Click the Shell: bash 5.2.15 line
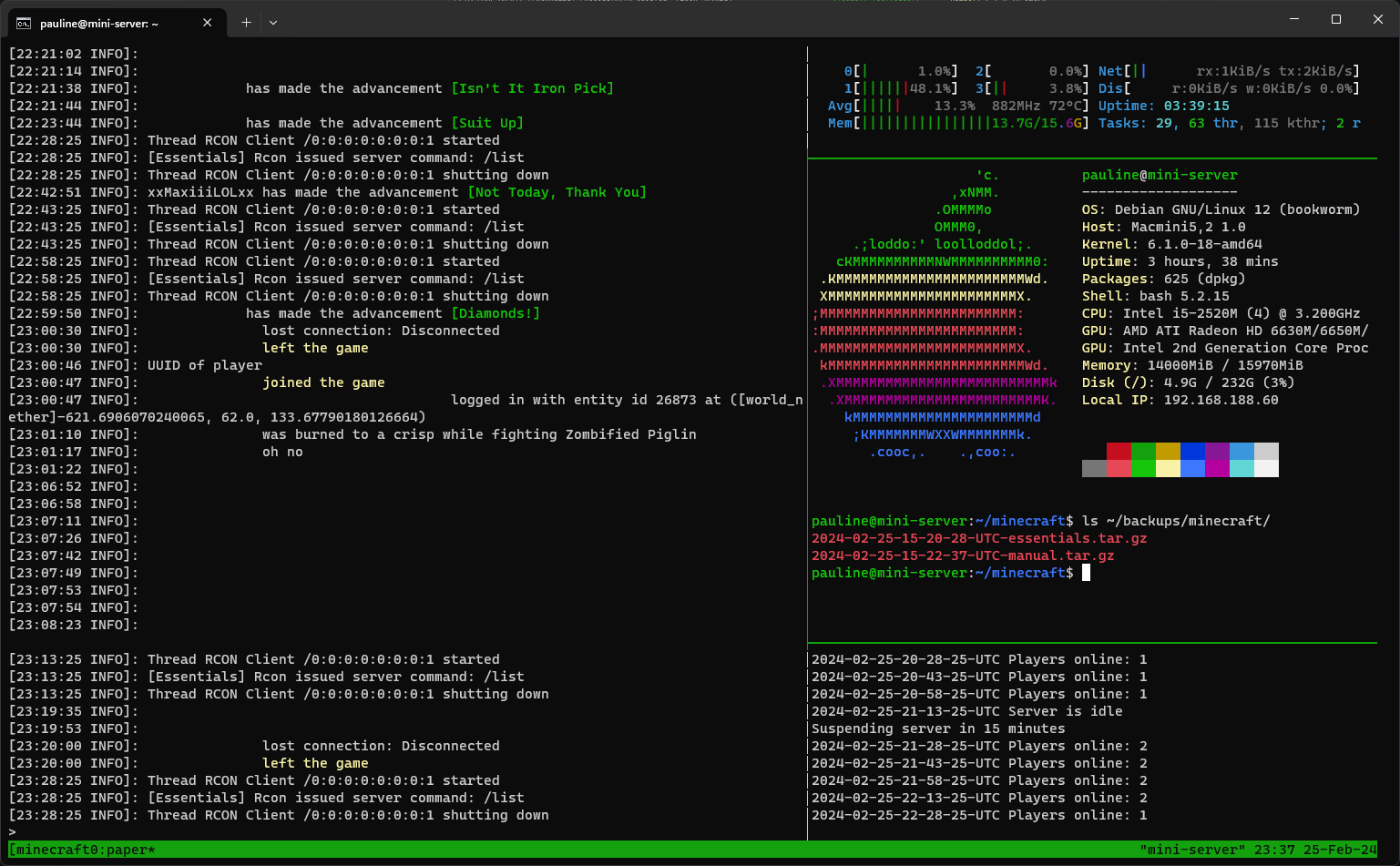Screen dimensions: 1400x866 (x=1155, y=296)
